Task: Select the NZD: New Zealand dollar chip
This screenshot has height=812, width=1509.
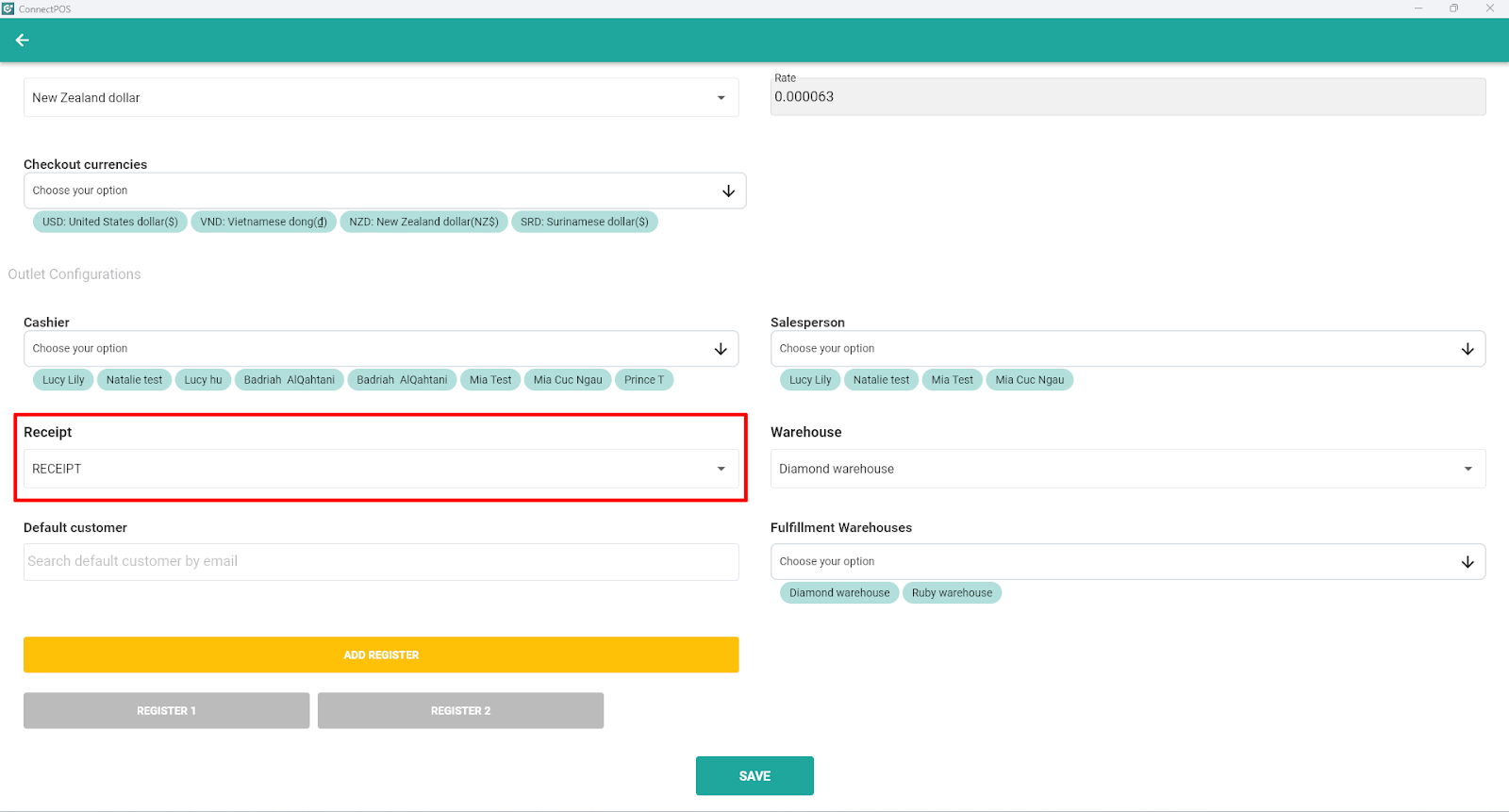Action: [424, 222]
